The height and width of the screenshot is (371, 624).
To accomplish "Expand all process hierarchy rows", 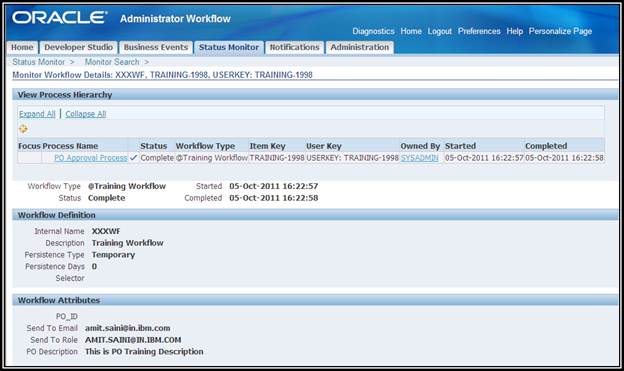I will tap(37, 114).
